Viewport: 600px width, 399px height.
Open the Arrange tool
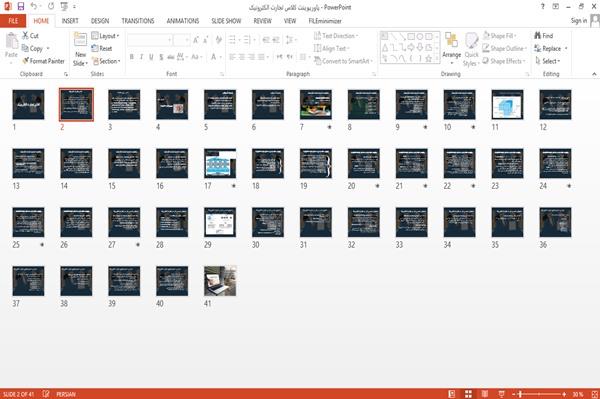tap(452, 48)
